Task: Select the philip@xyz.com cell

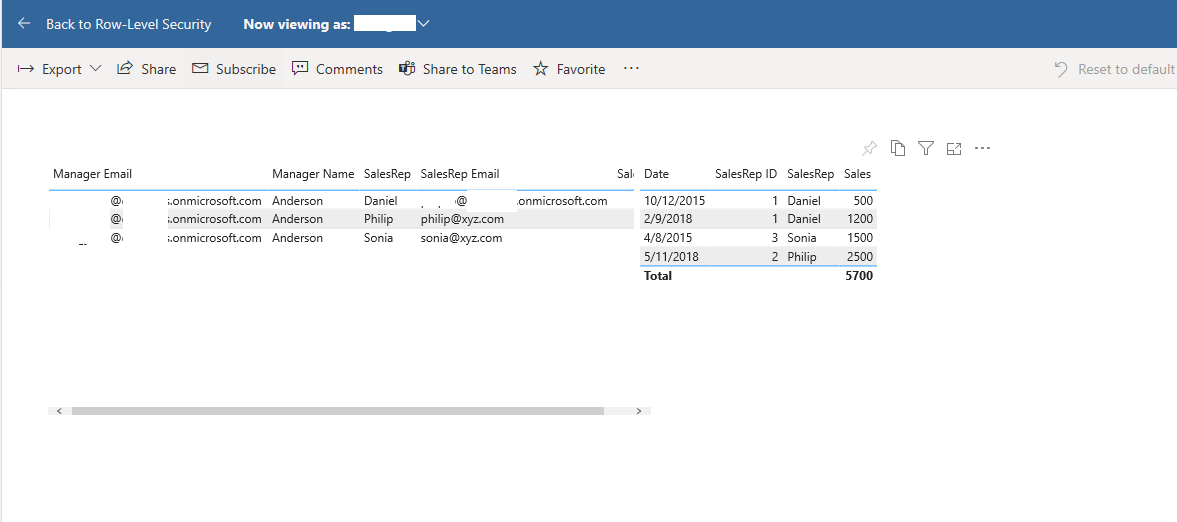Action: (462, 219)
